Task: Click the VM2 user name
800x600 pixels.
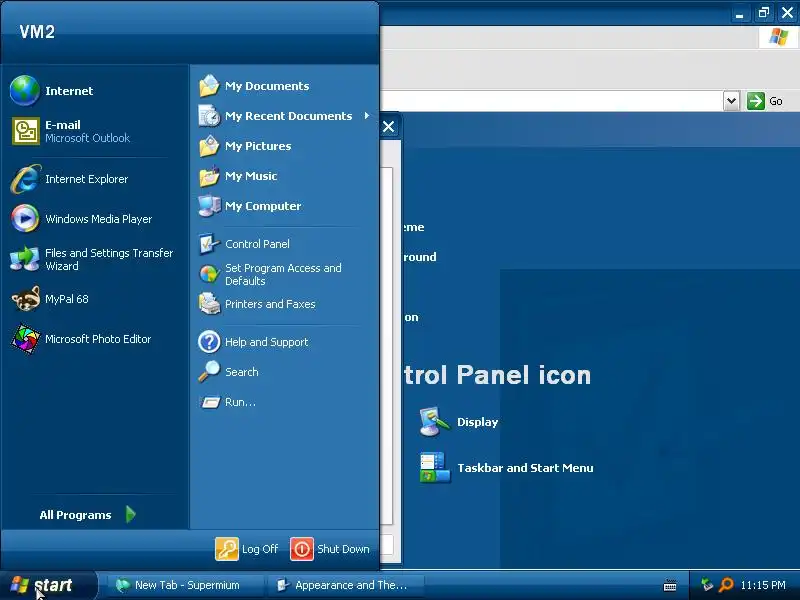Action: point(37,32)
